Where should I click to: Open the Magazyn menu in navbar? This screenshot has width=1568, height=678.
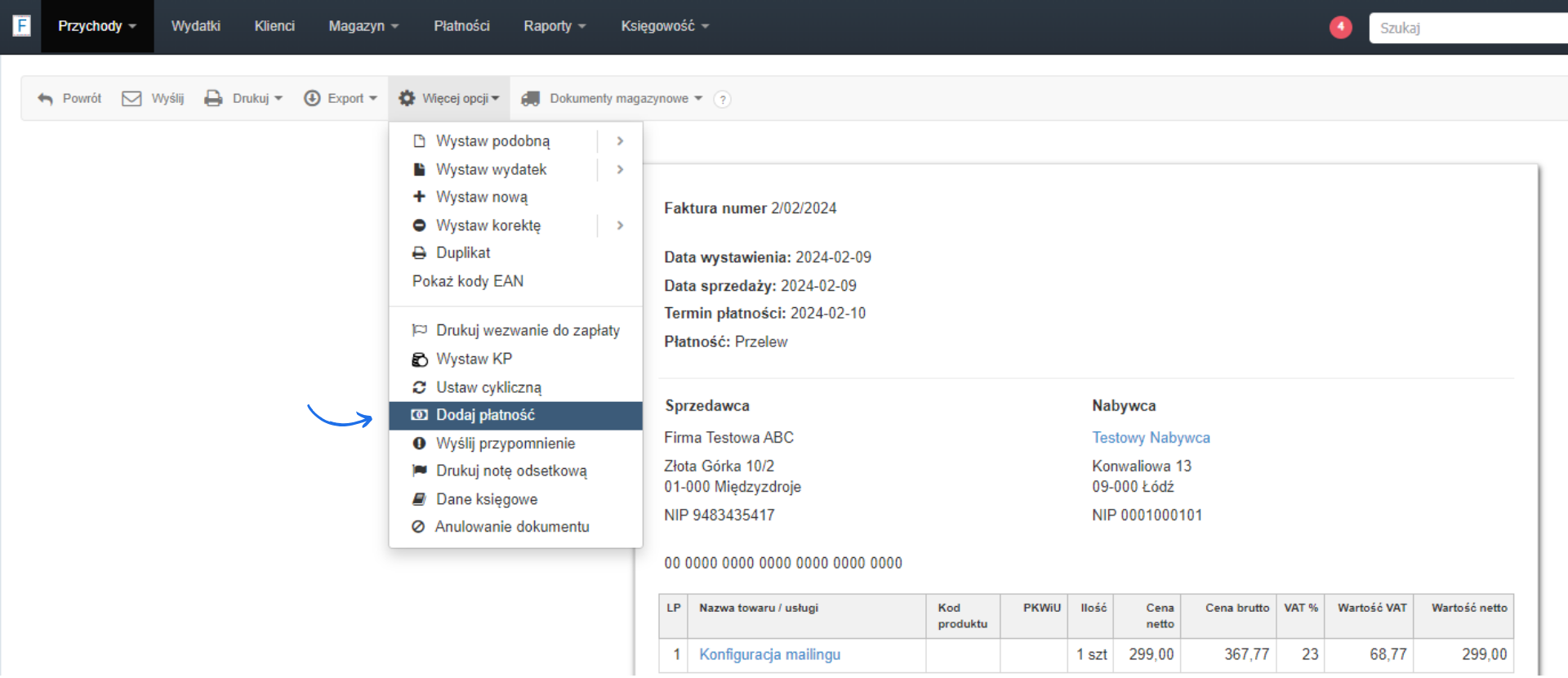363,26
